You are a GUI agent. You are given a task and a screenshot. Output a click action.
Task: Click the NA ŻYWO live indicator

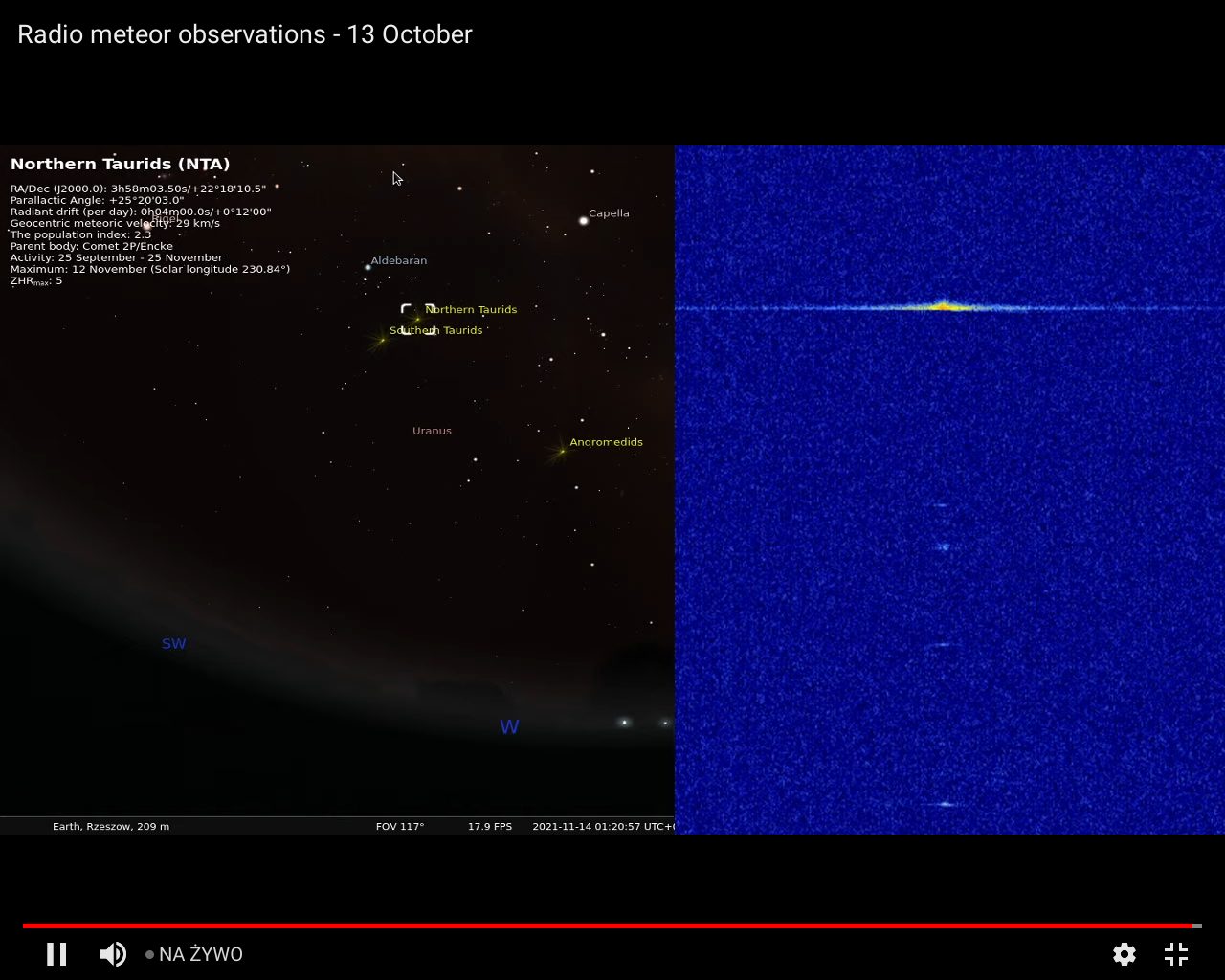click(x=194, y=954)
